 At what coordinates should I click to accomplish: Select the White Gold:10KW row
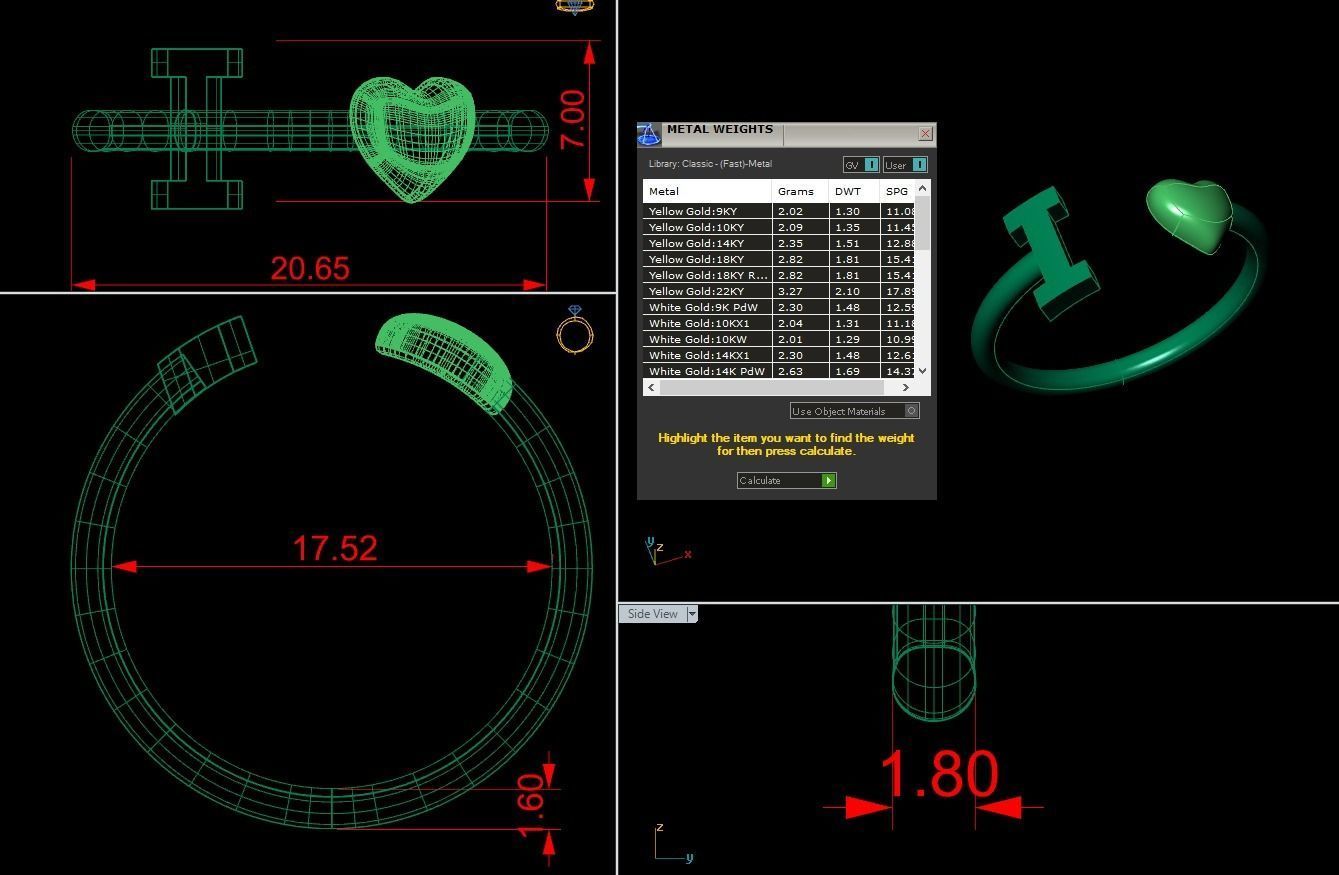[x=778, y=339]
